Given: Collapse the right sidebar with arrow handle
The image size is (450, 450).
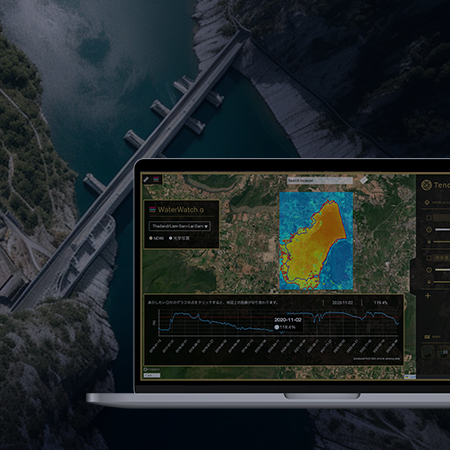Looking at the screenshot, I should (x=413, y=276).
